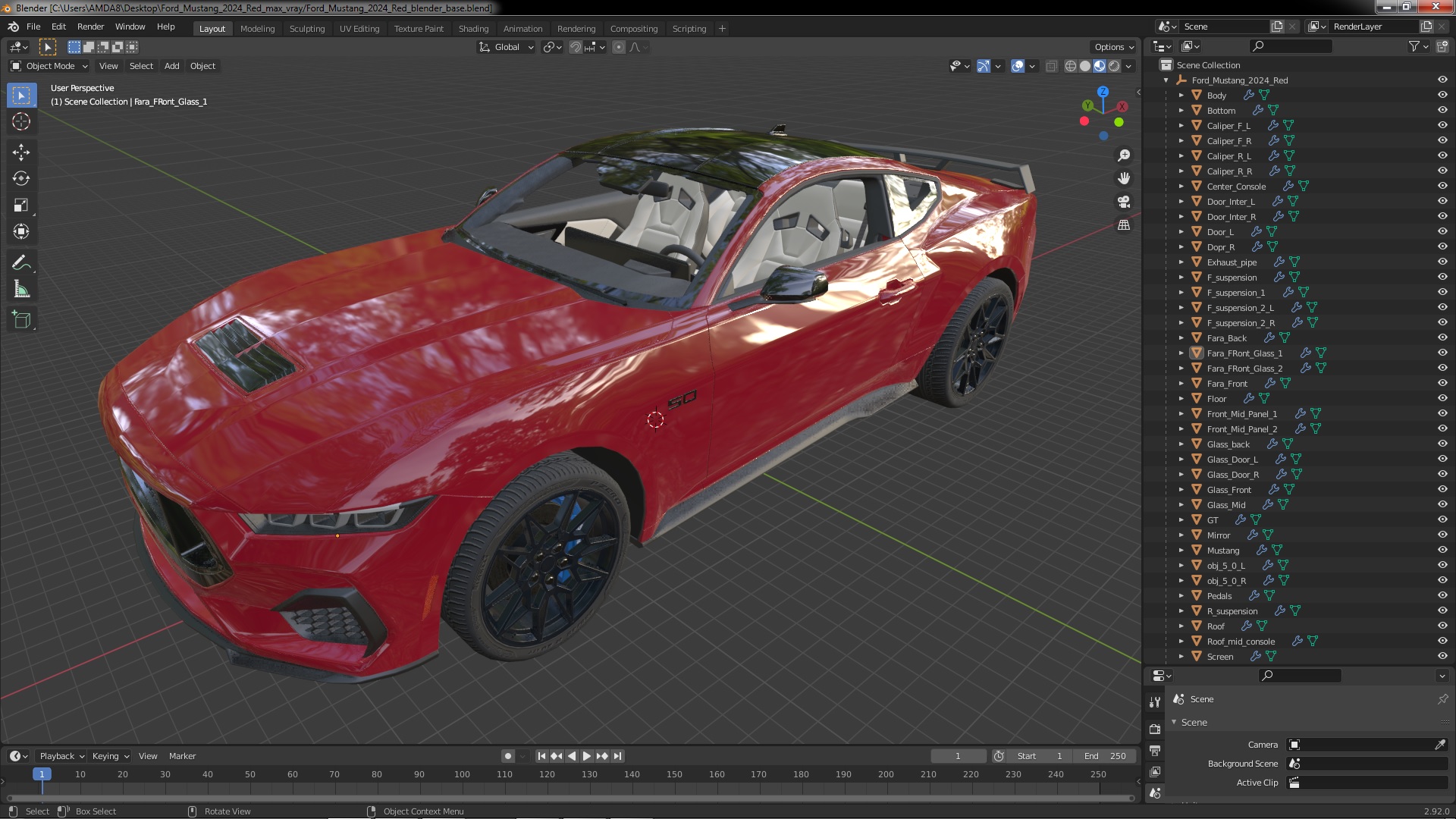This screenshot has height=819, width=1456.
Task: Open the Options dropdown
Action: tap(1113, 47)
